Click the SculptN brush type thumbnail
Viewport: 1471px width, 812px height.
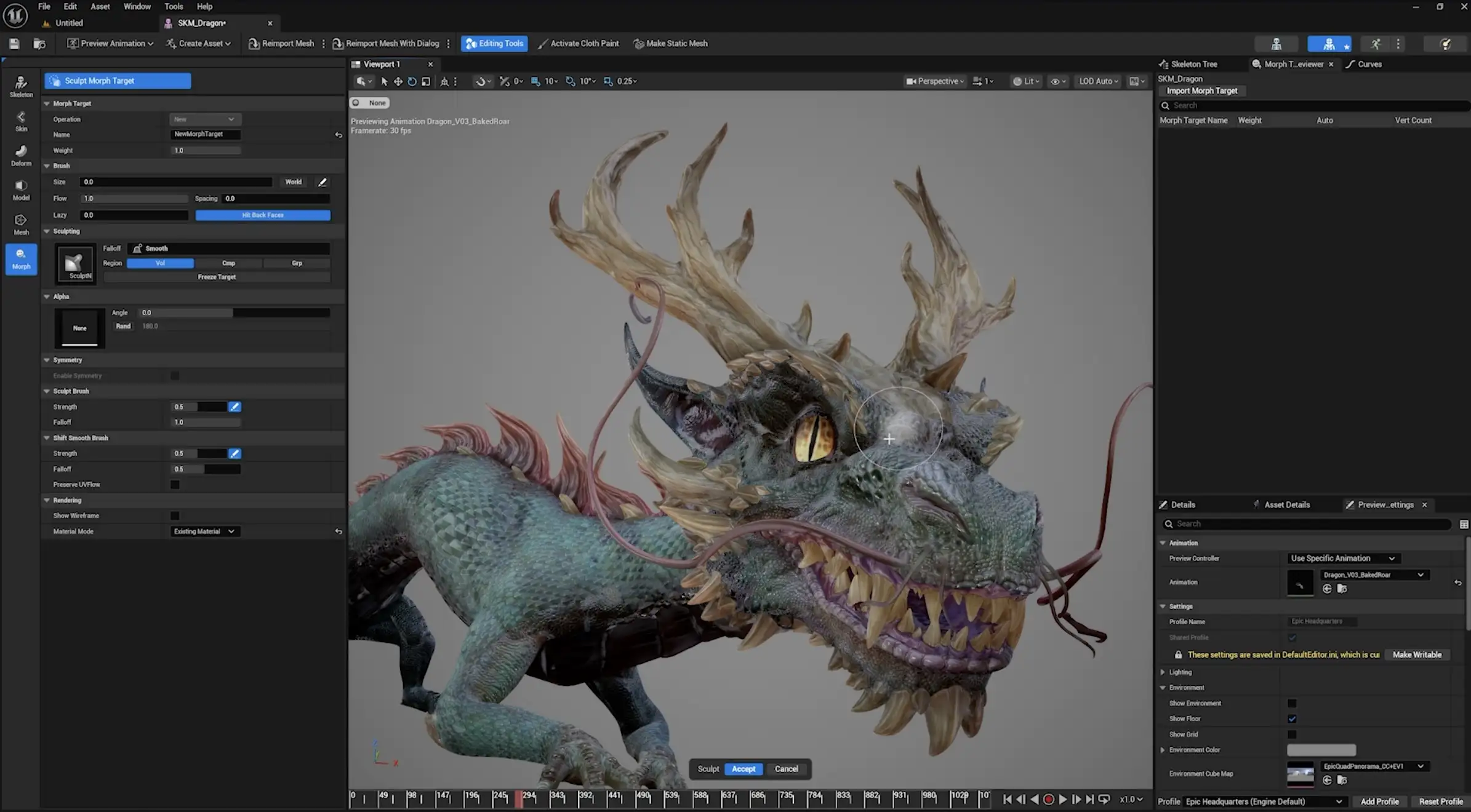pyautogui.click(x=74, y=264)
